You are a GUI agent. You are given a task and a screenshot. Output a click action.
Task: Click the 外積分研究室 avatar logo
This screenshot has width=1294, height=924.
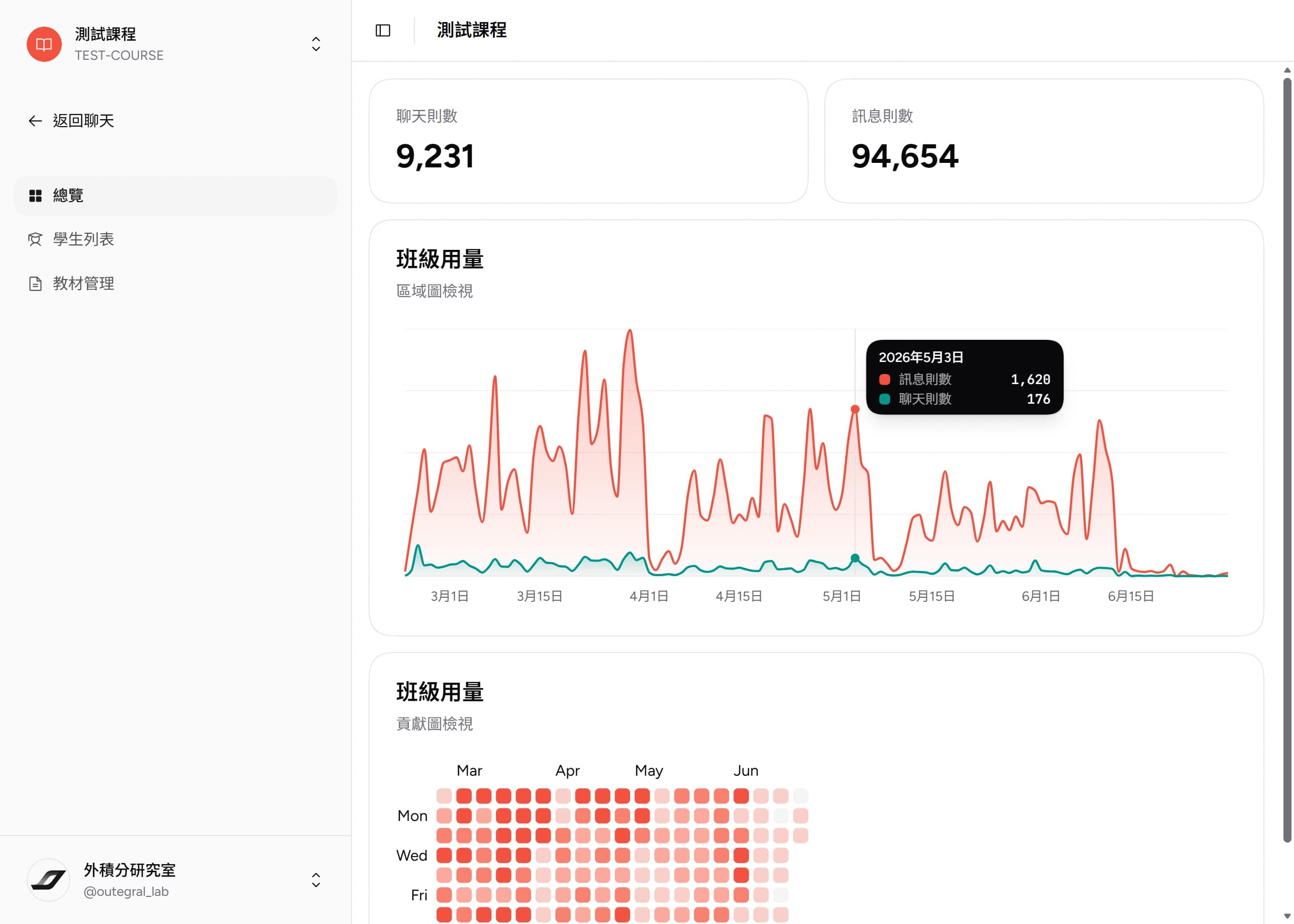coord(48,880)
